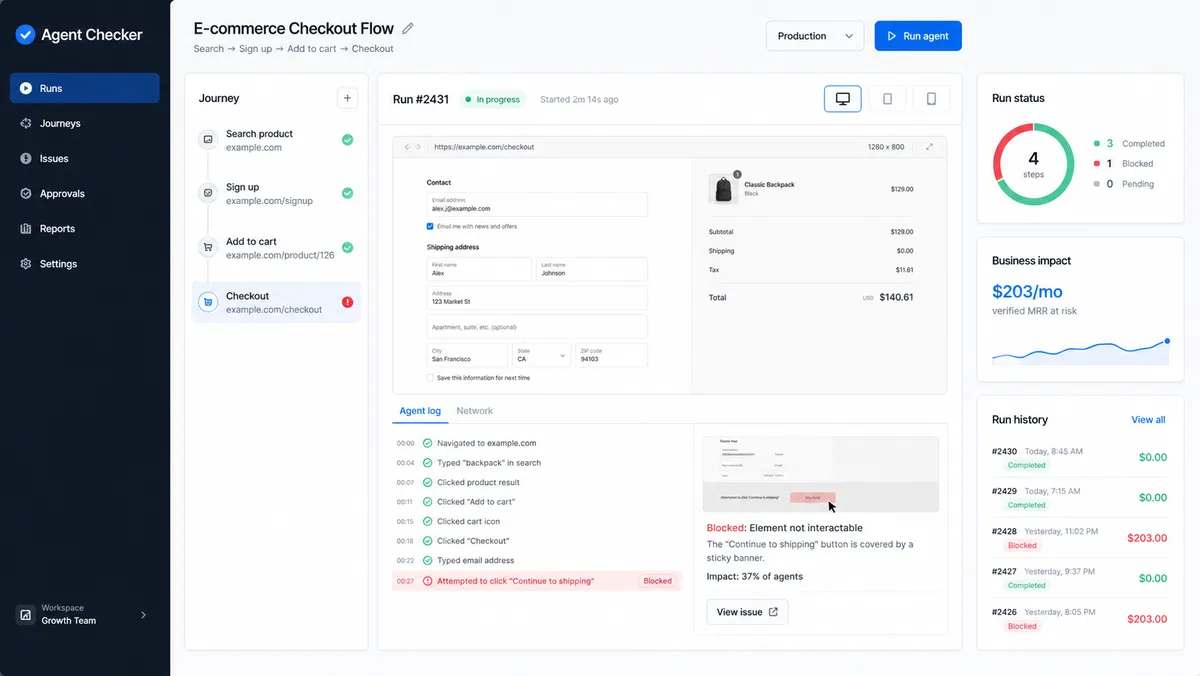Screen dimensions: 1200x676
Task: Switch to the Agent log tab
Action: pos(420,411)
